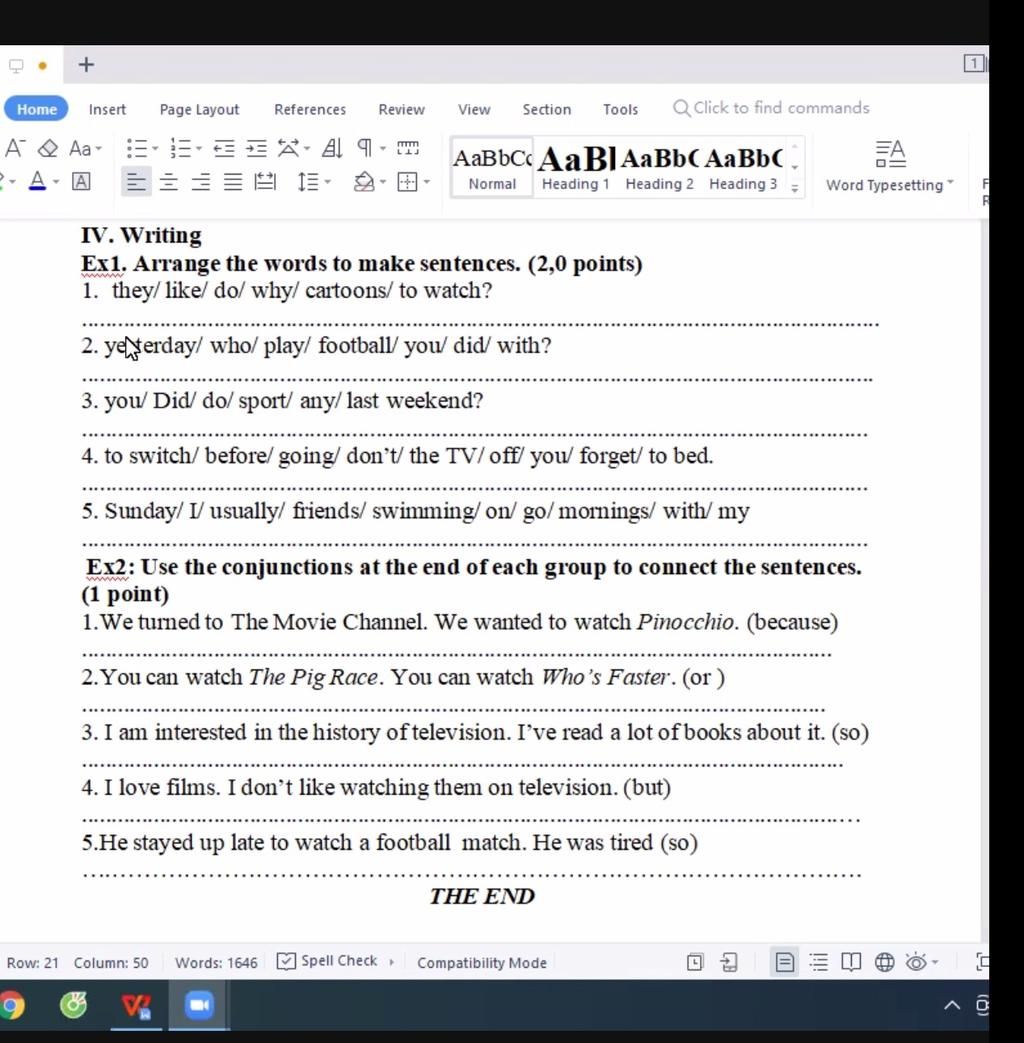Expand line spacing options dropdown
Viewport: 1024px width, 1043px height.
(x=327, y=182)
